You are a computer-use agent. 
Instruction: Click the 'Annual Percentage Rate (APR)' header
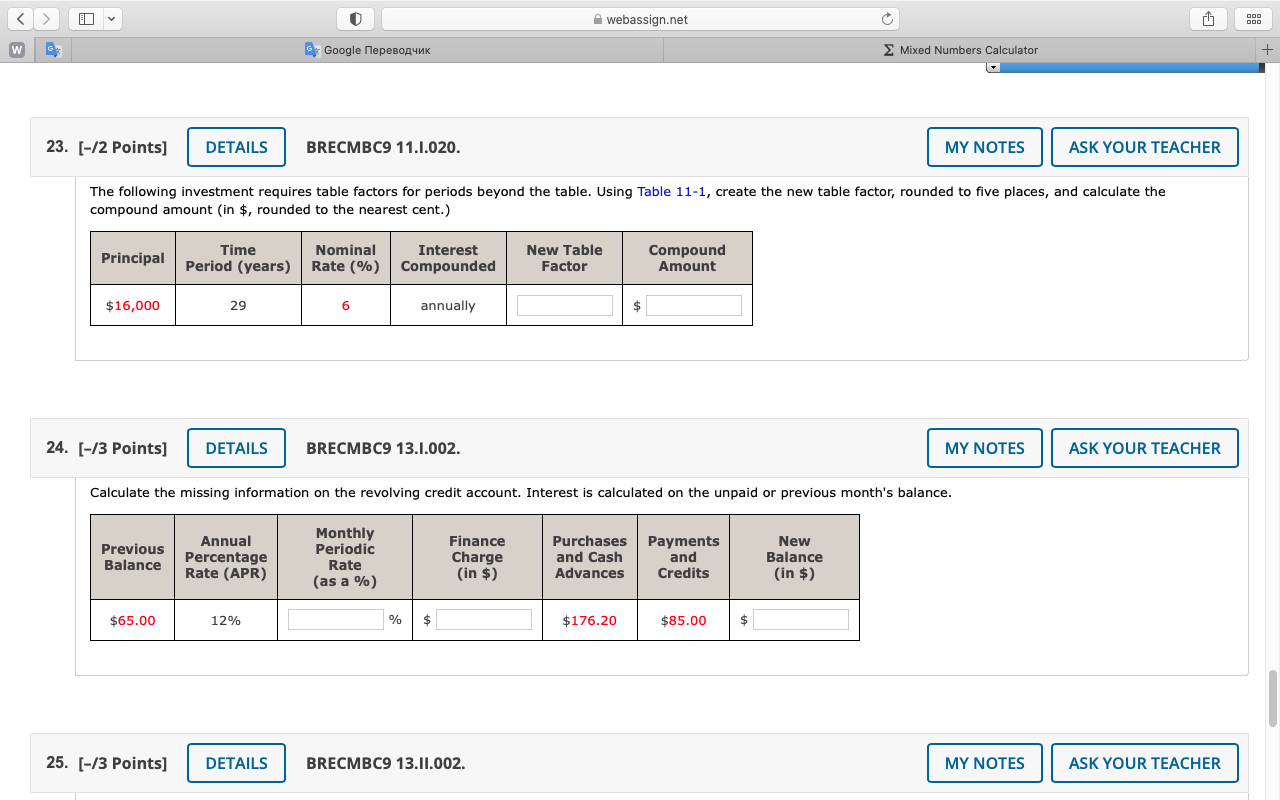[226, 557]
